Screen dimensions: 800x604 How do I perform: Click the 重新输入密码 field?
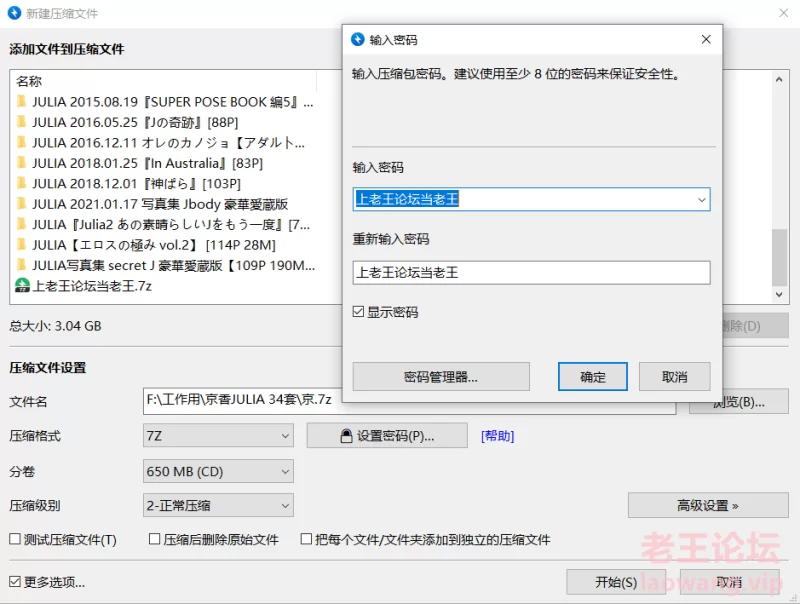pyautogui.click(x=532, y=272)
